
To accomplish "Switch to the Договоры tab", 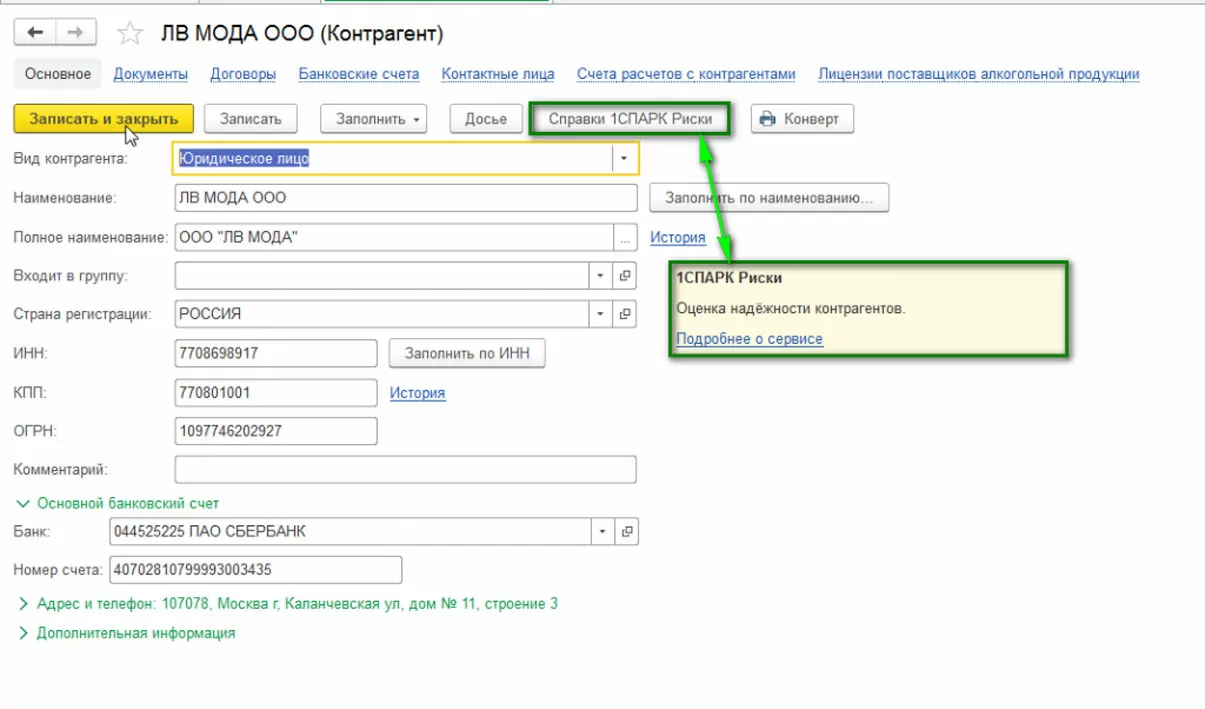I will pyautogui.click(x=243, y=74).
